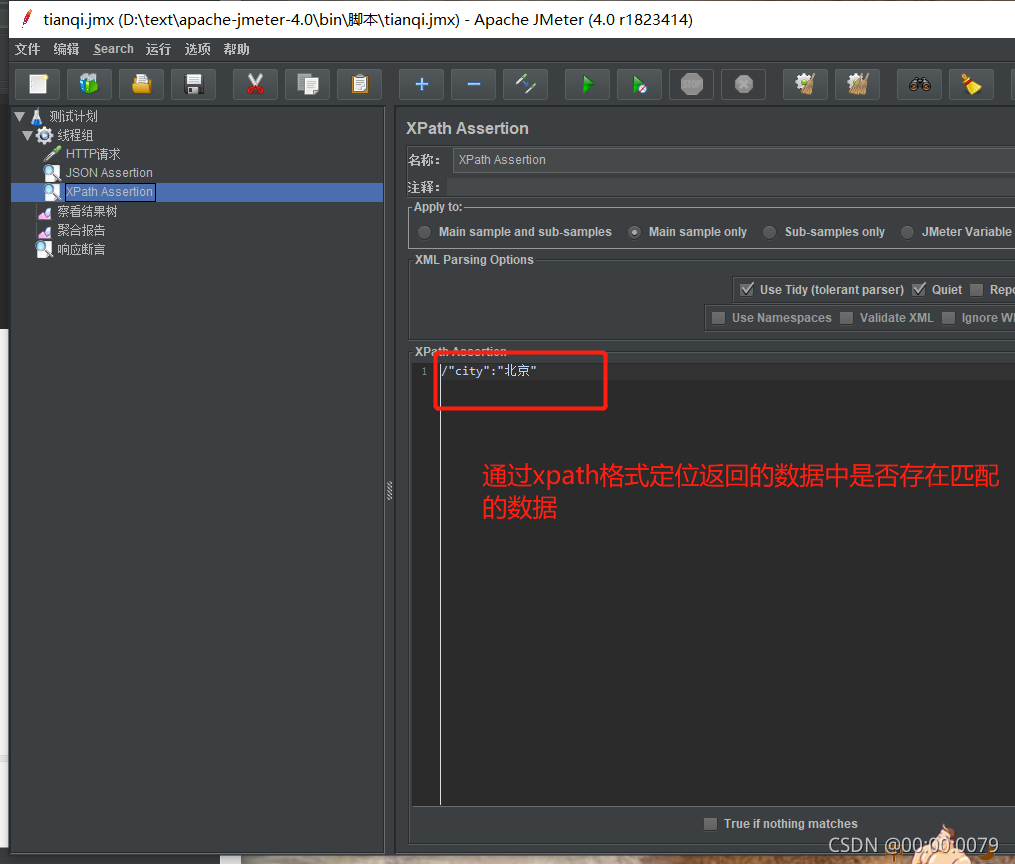Select the HTTP请求 tree item
The height and width of the screenshot is (864, 1015).
pyautogui.click(x=93, y=154)
